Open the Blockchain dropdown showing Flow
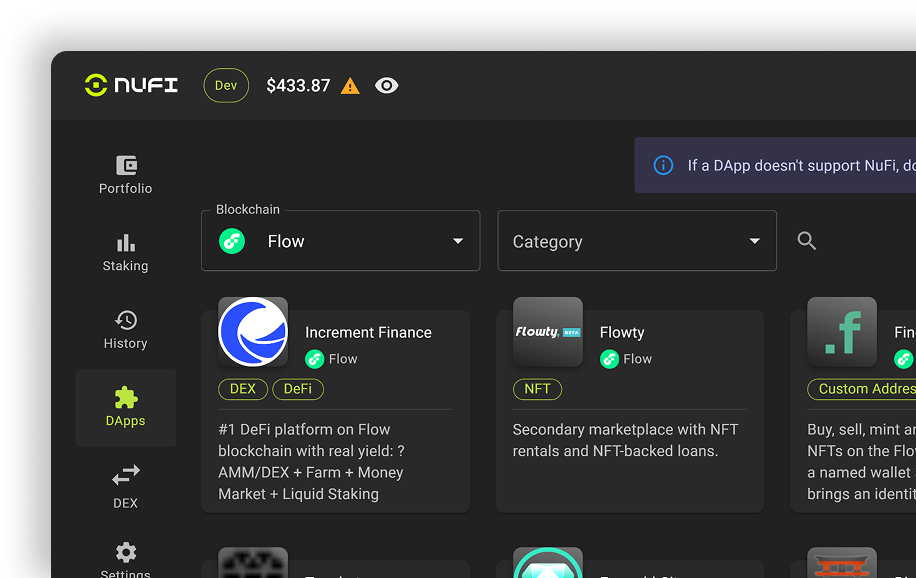Viewport: 916px width, 578px height. tap(341, 241)
